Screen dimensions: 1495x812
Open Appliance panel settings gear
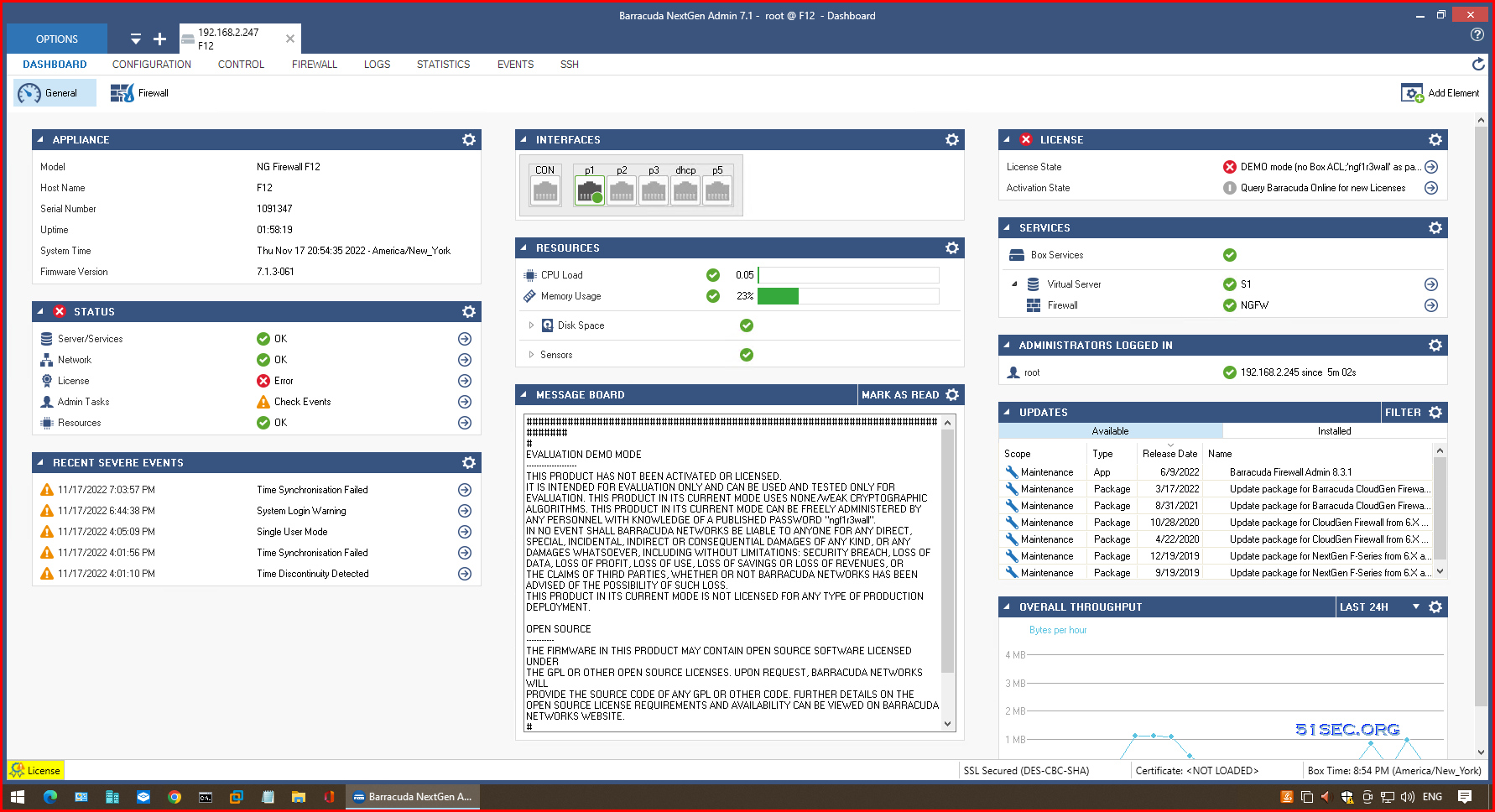pyautogui.click(x=469, y=140)
